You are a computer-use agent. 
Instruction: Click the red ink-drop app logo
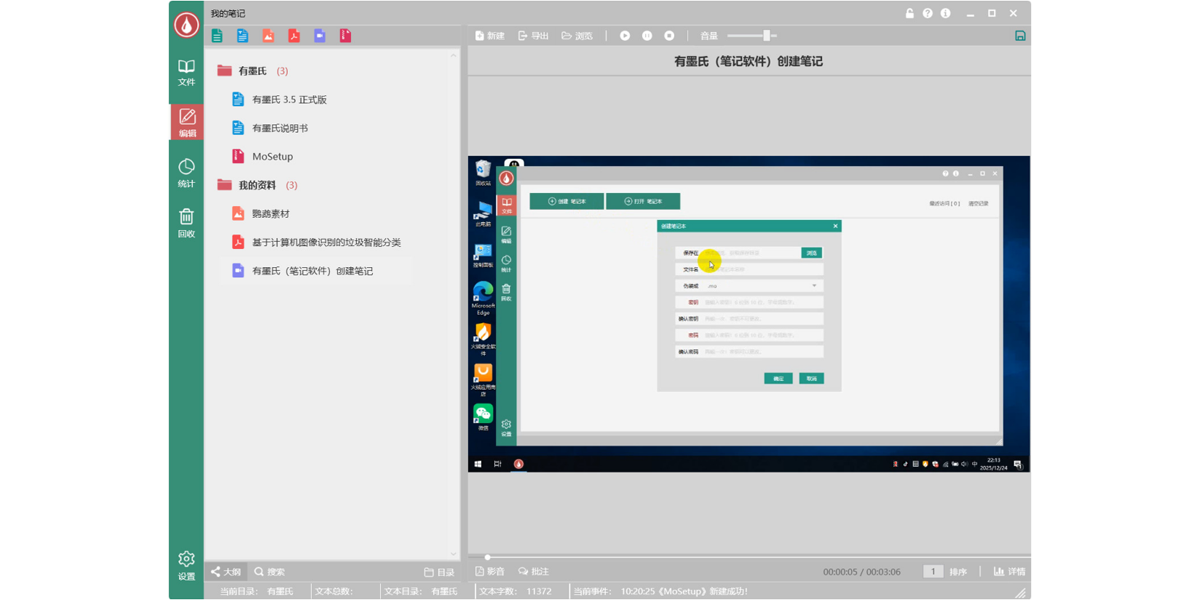click(x=186, y=24)
